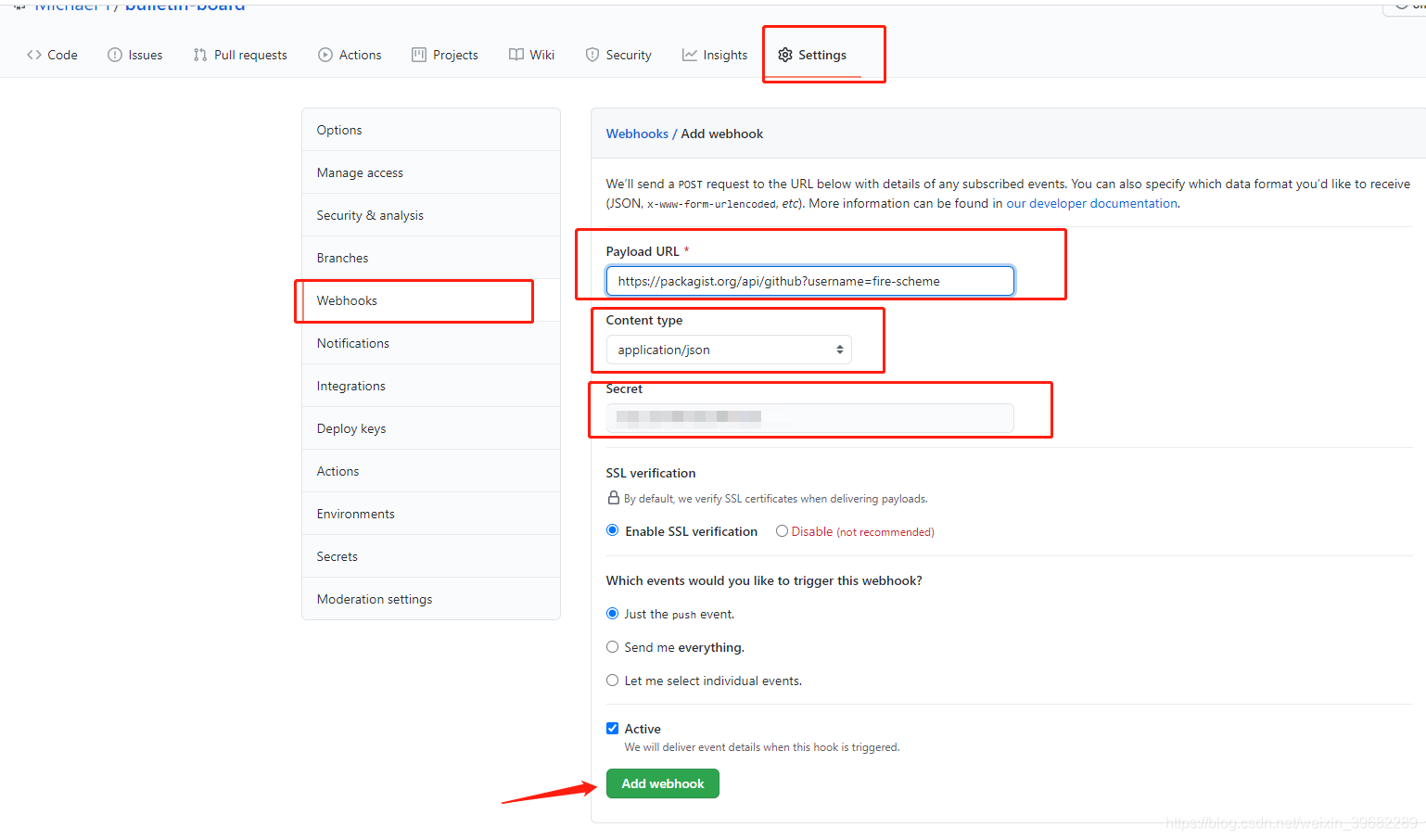Open our developer documentation link
The width and height of the screenshot is (1426, 840).
[x=1091, y=203]
